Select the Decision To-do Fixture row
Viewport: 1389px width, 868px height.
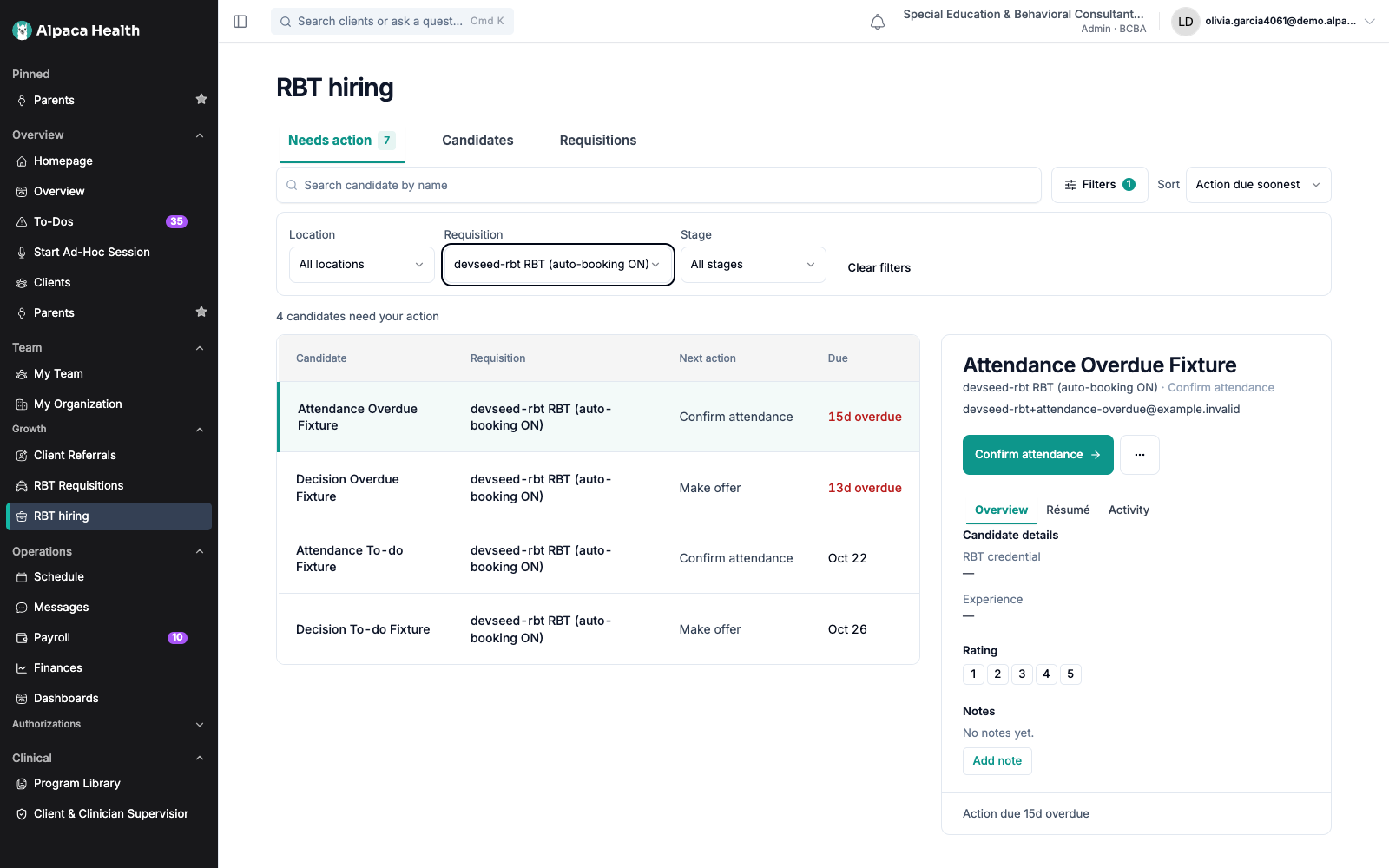tap(598, 629)
